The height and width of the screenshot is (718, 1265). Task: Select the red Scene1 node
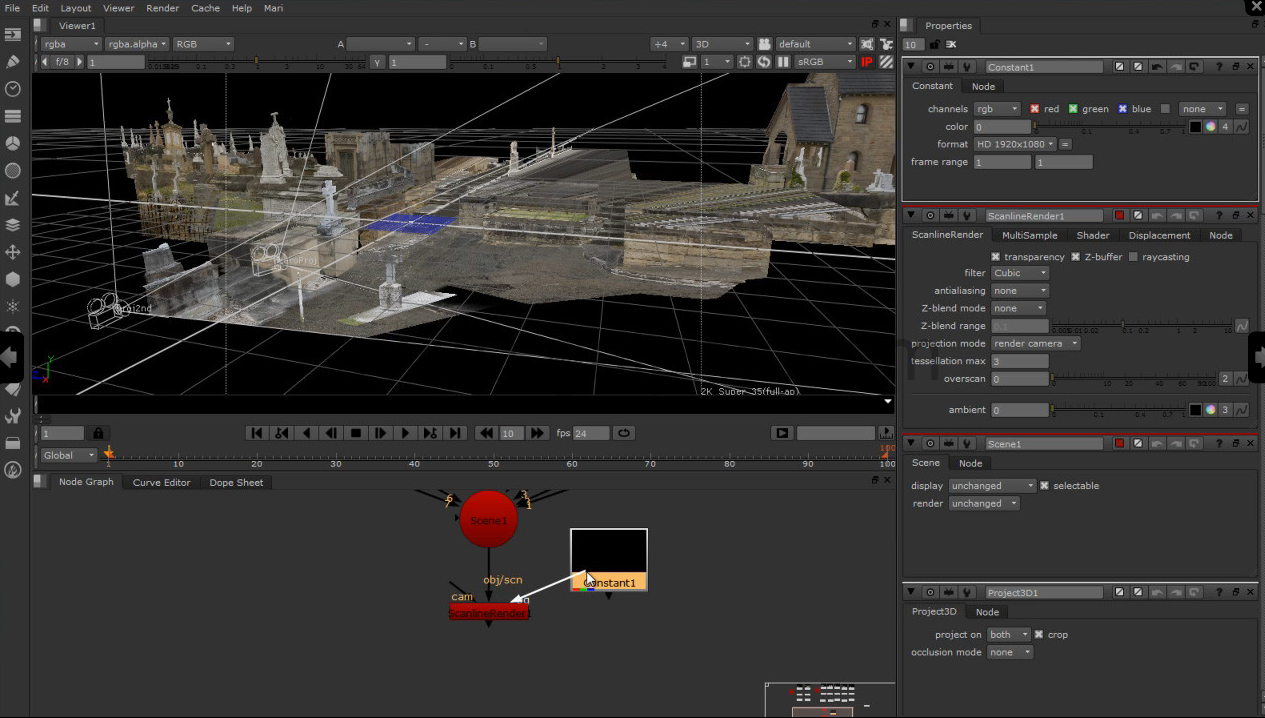pyautogui.click(x=488, y=520)
